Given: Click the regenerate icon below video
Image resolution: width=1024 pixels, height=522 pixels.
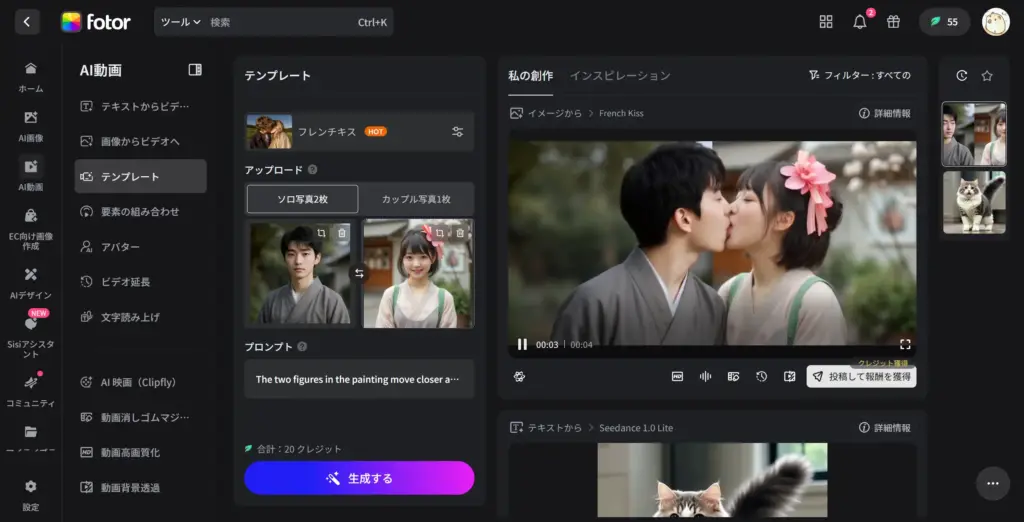Looking at the screenshot, I should point(519,376).
